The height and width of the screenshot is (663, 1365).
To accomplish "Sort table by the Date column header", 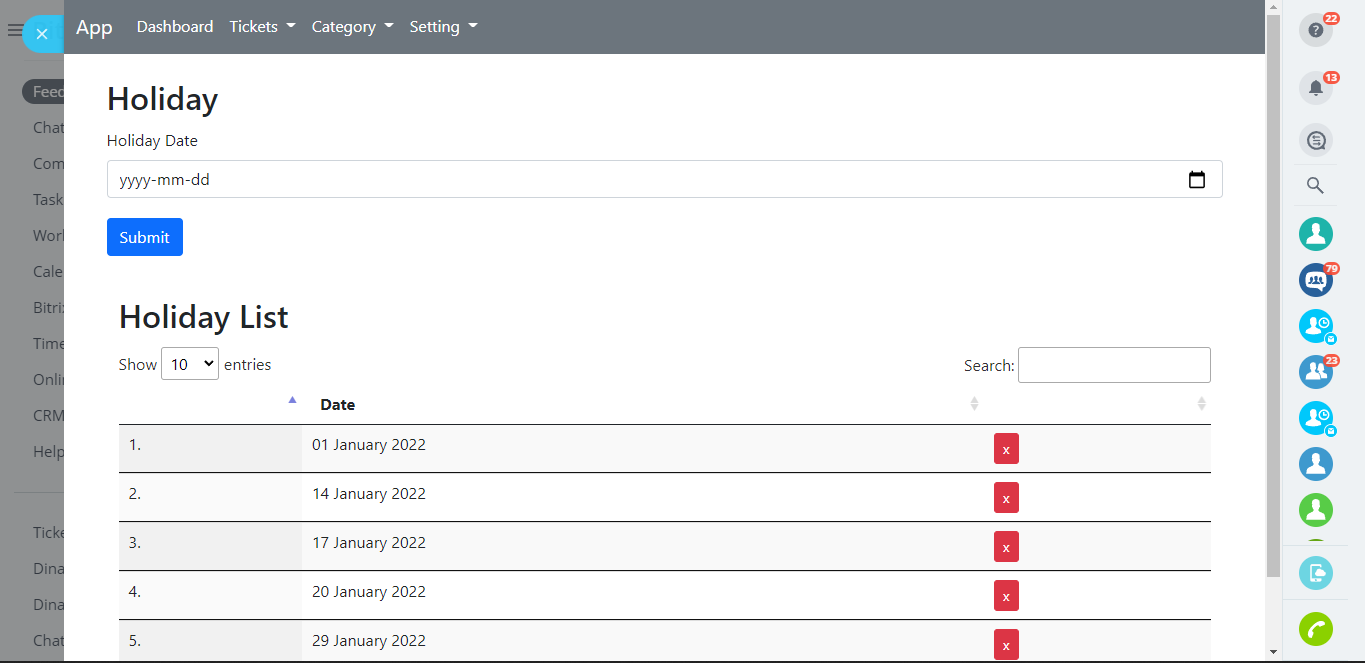I will tap(338, 405).
